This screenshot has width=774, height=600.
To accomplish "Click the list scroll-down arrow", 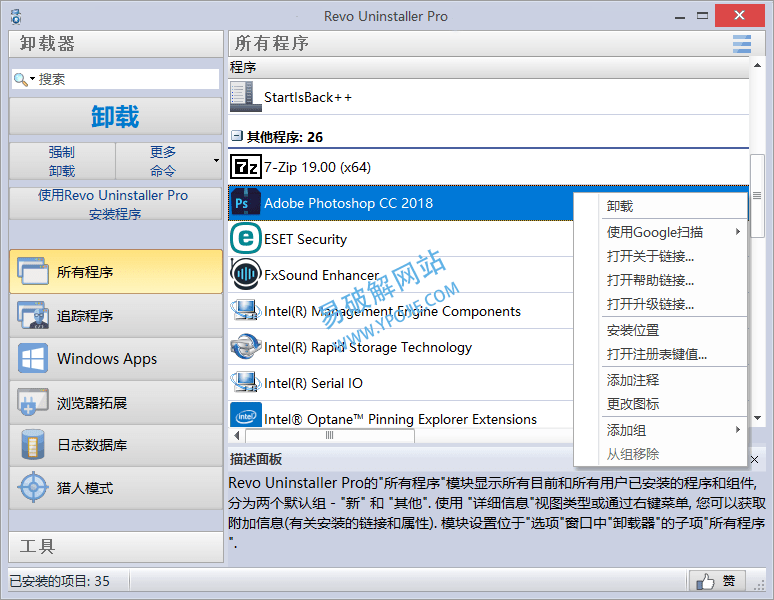I will click(757, 418).
